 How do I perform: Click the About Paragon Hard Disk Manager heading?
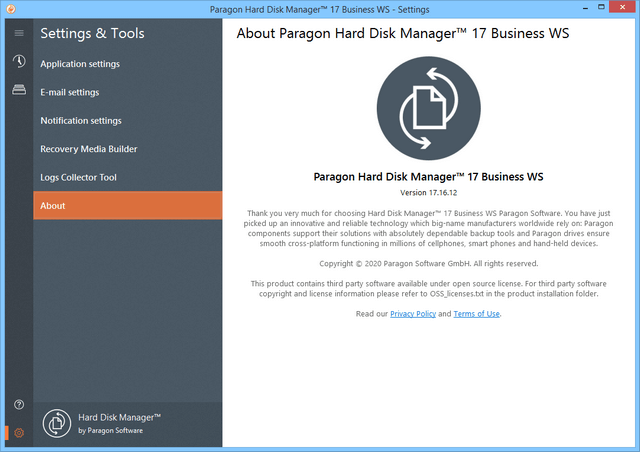point(402,33)
